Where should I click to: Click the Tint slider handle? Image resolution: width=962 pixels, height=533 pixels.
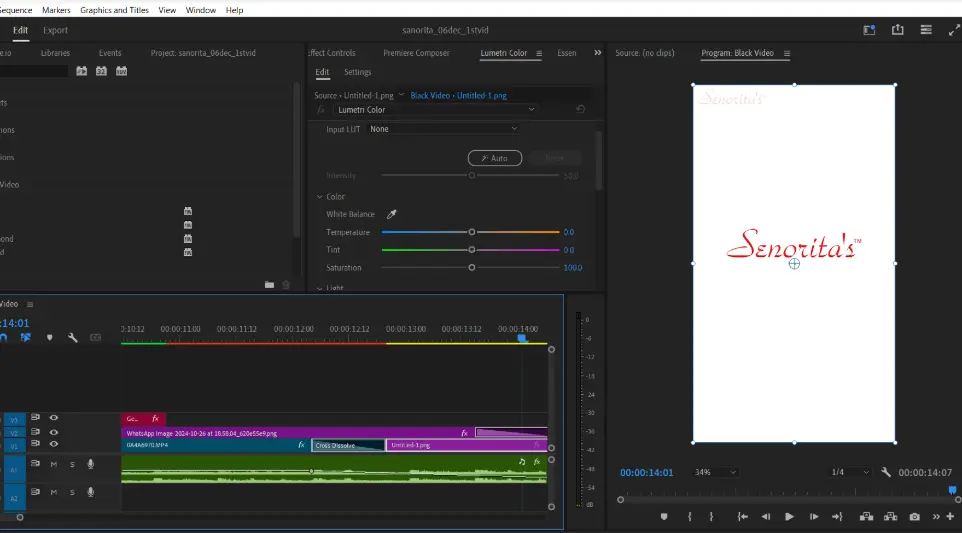(472, 250)
